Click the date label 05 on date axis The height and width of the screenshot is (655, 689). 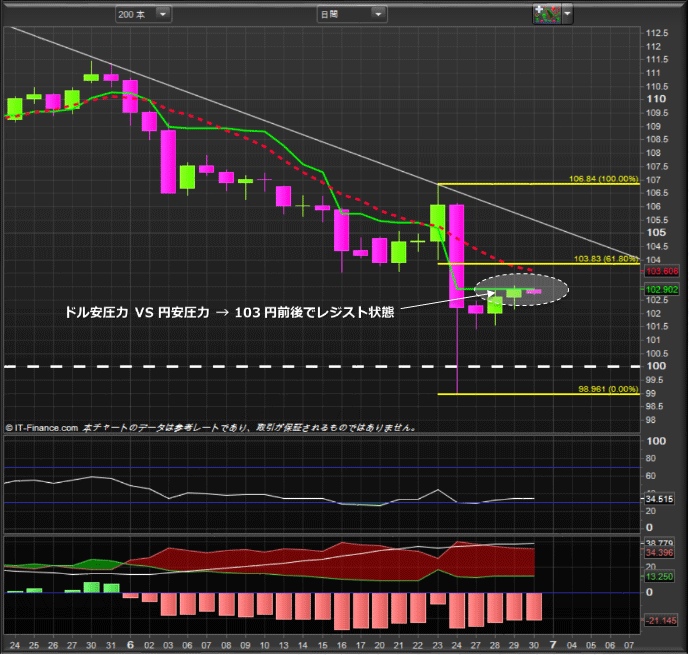pos(591,645)
